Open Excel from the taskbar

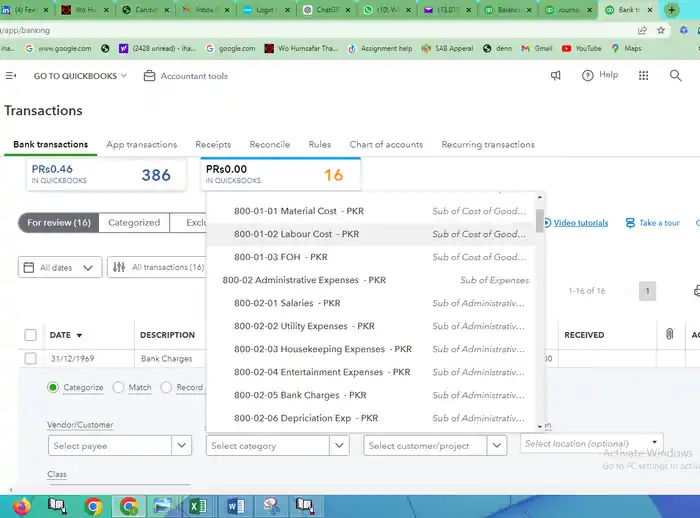point(198,506)
